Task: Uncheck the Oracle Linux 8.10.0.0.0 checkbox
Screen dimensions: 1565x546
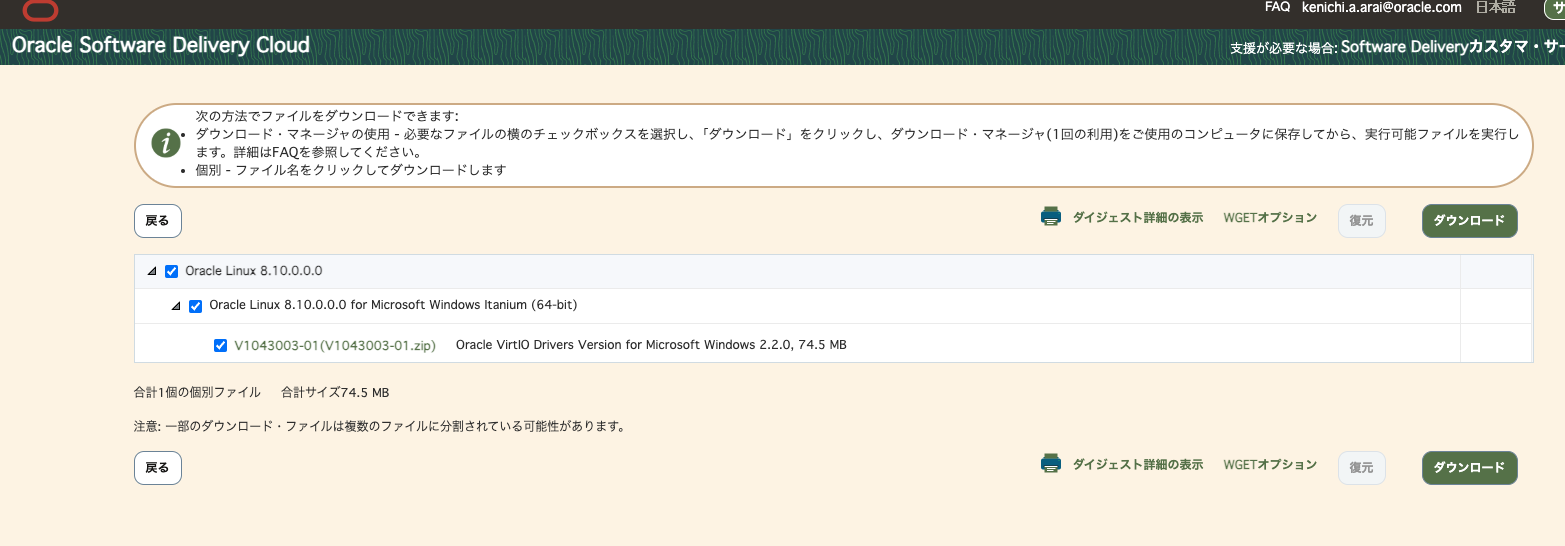Action: 171,271
